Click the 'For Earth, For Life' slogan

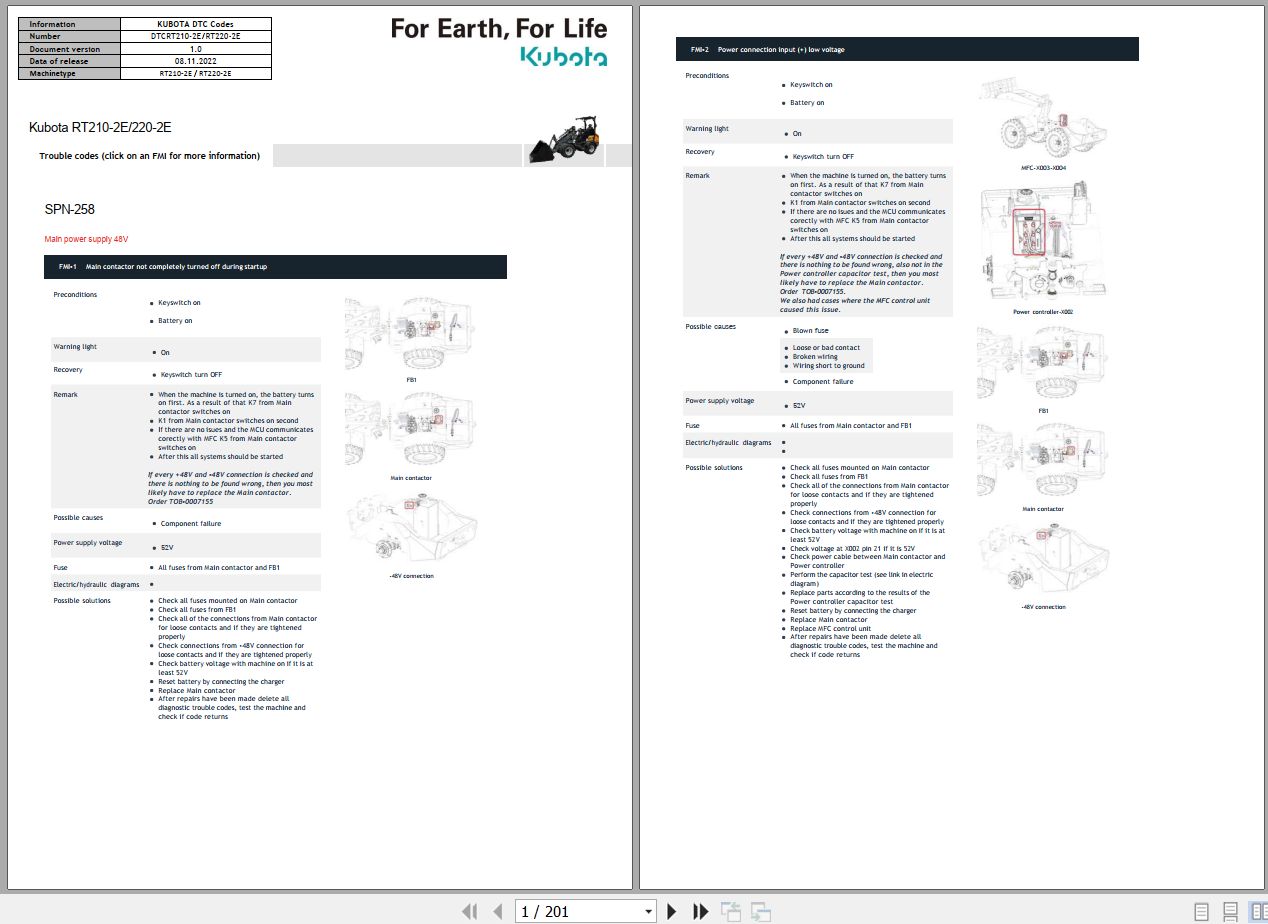click(x=498, y=28)
